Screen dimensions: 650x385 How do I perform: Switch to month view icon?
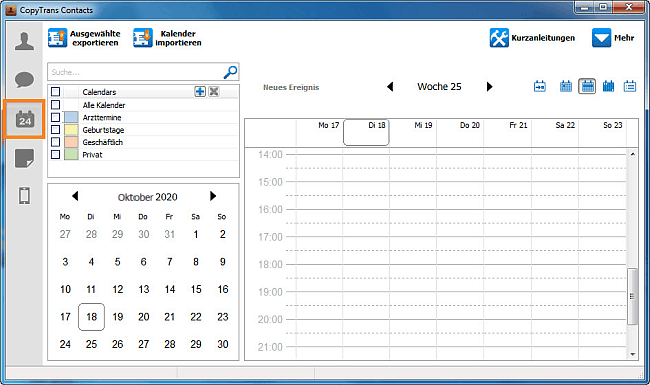point(609,87)
